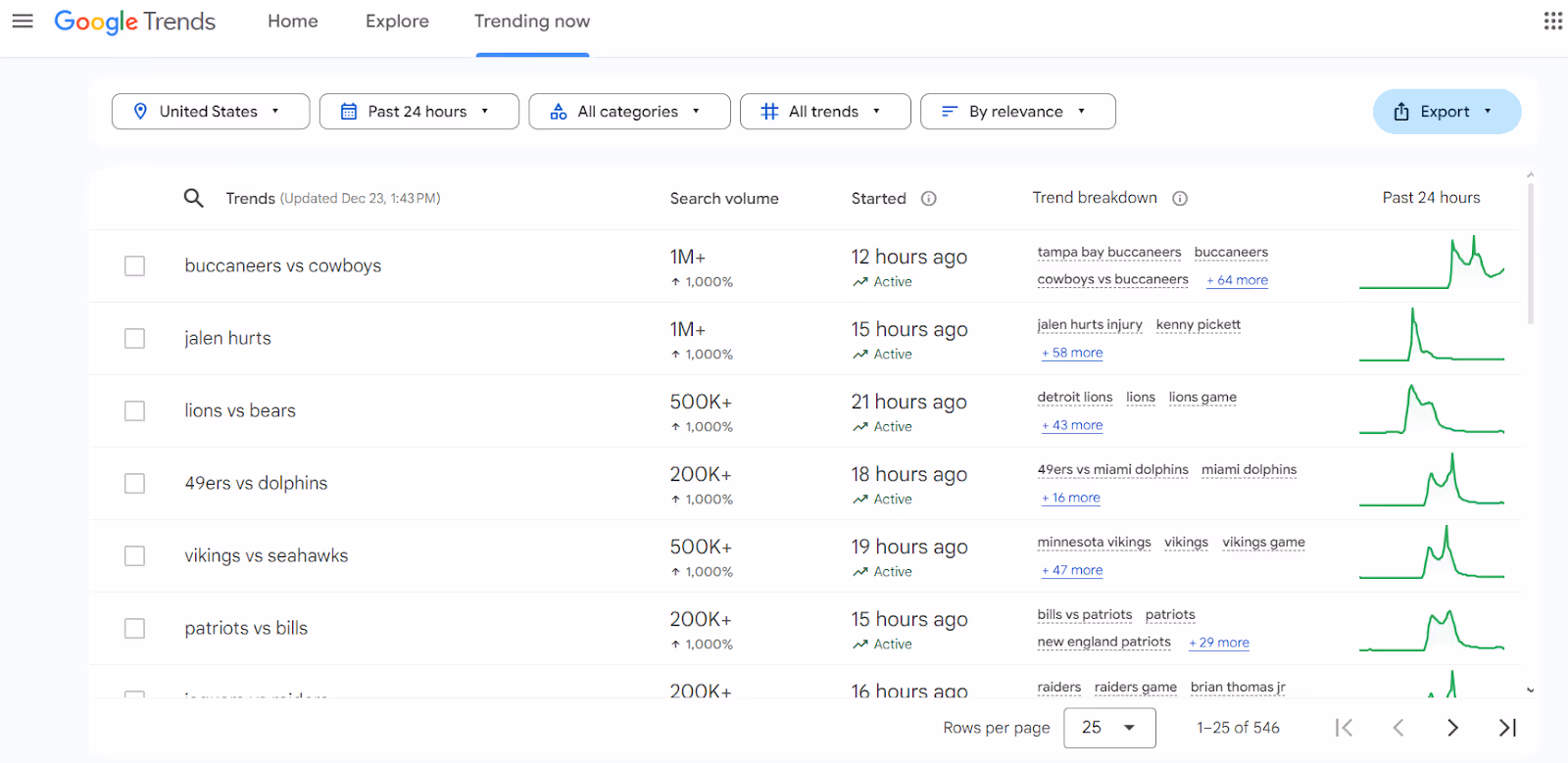This screenshot has height=763, width=1568.
Task: Open the lions vs bears trend sparkline
Action: (1432, 408)
